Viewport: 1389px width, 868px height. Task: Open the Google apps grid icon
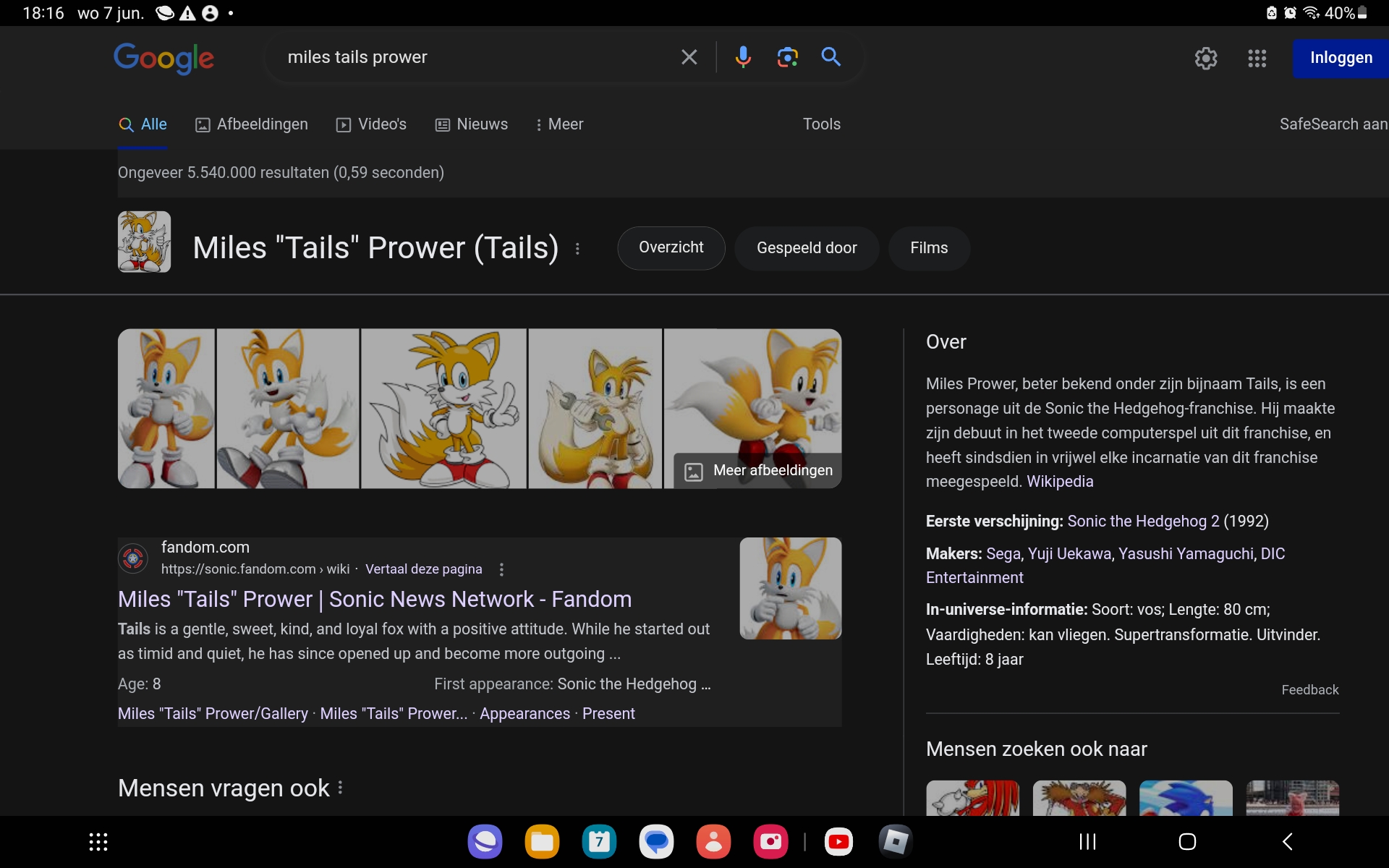click(x=1257, y=58)
